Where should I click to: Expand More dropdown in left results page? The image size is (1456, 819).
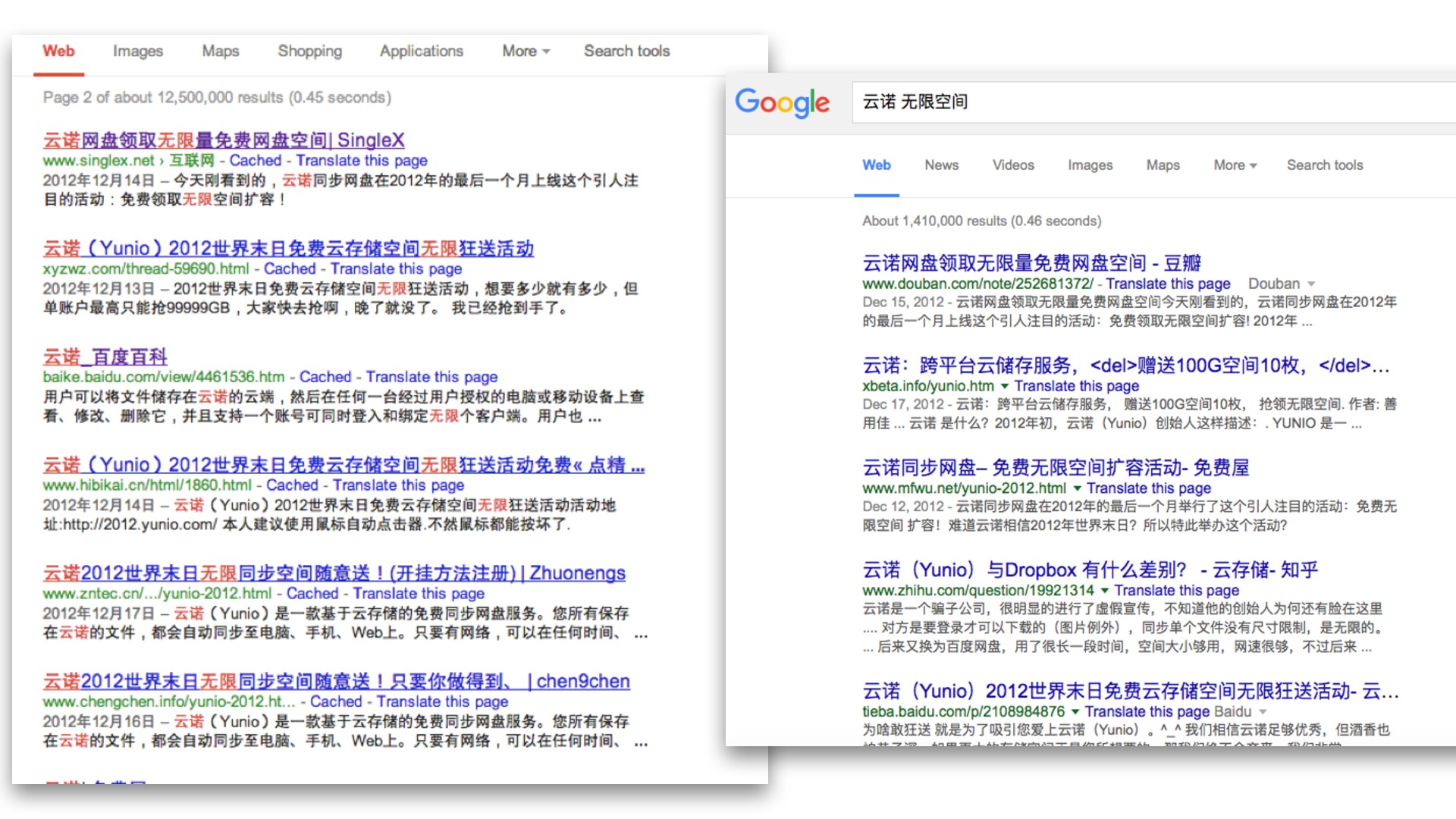(x=526, y=51)
